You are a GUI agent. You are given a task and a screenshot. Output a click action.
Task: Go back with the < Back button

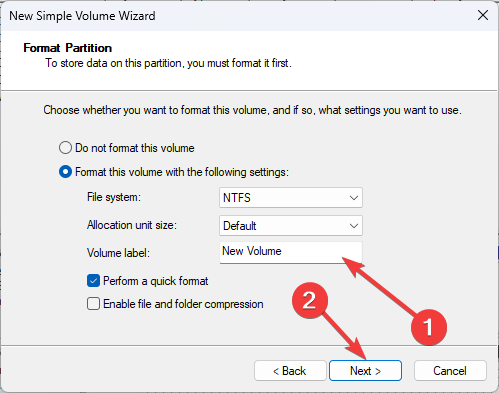point(290,371)
